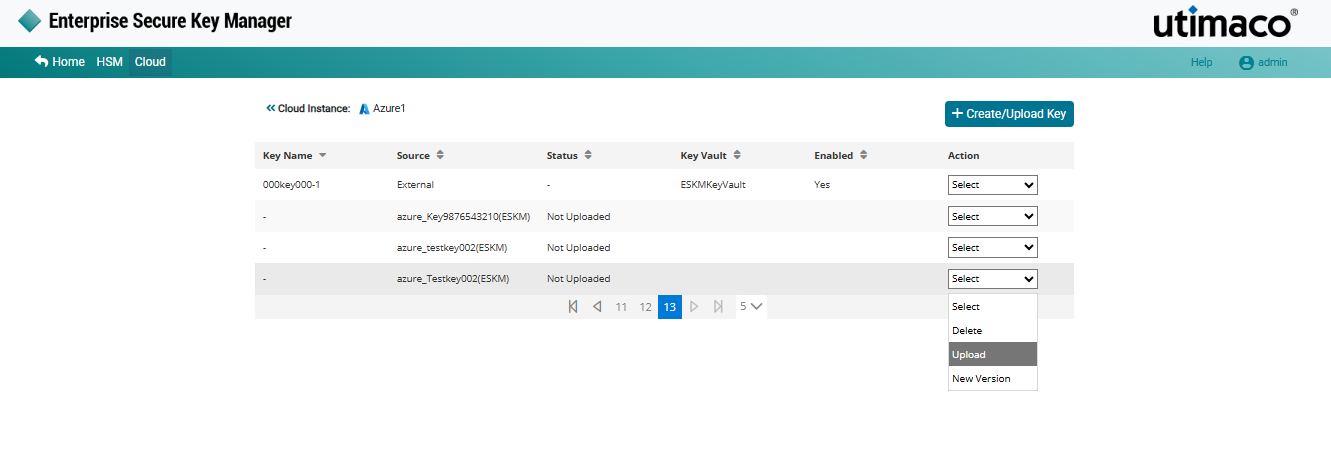This screenshot has height=459, width=1331.
Task: Select current page 13
Action: (x=670, y=307)
